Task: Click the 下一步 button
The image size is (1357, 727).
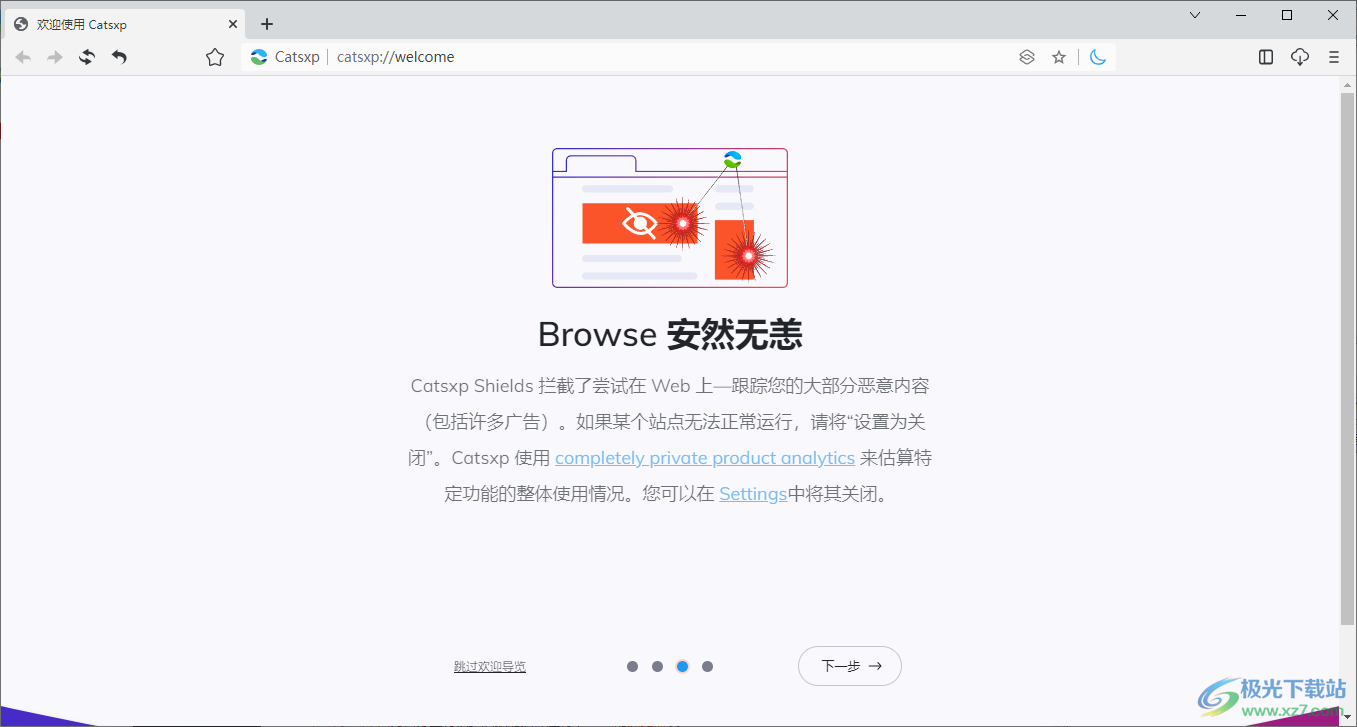Action: [x=849, y=666]
